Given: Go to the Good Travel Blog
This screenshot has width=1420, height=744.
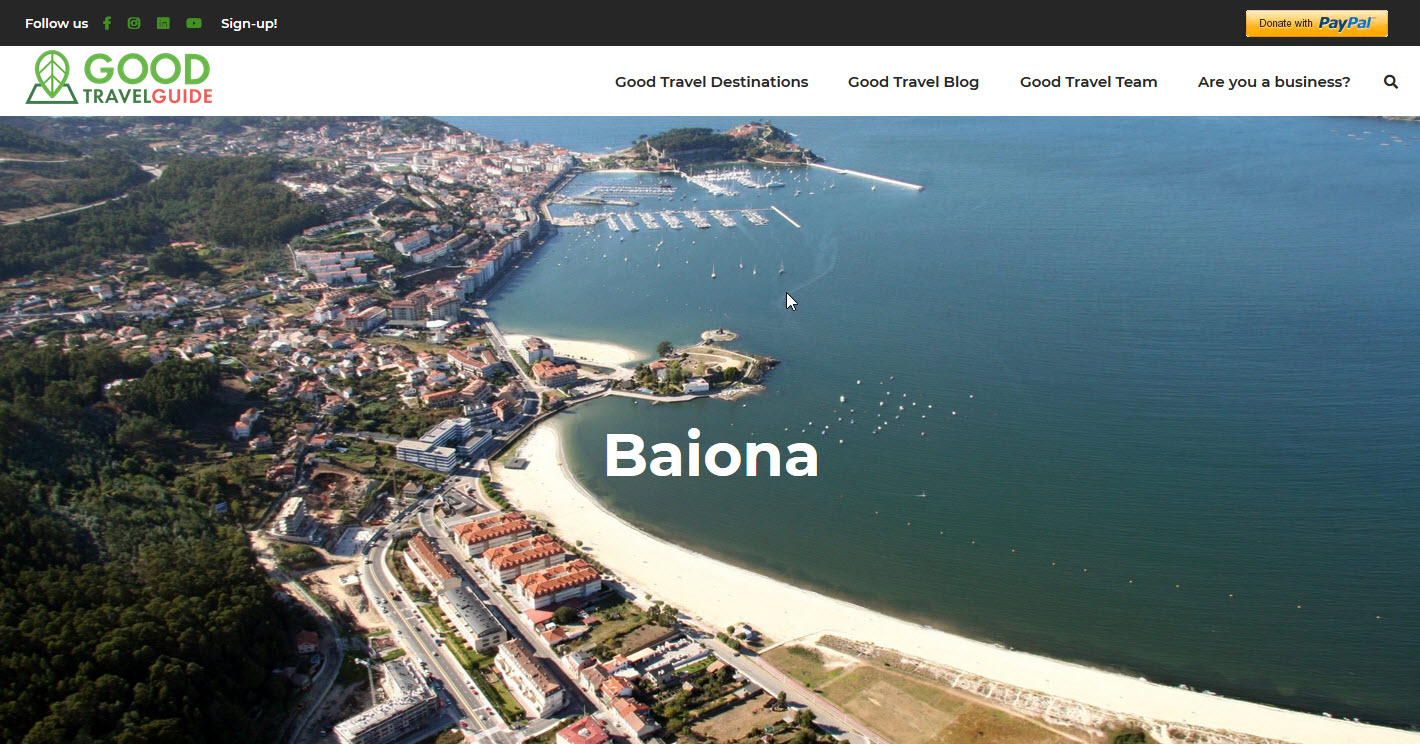Looking at the screenshot, I should coord(913,82).
